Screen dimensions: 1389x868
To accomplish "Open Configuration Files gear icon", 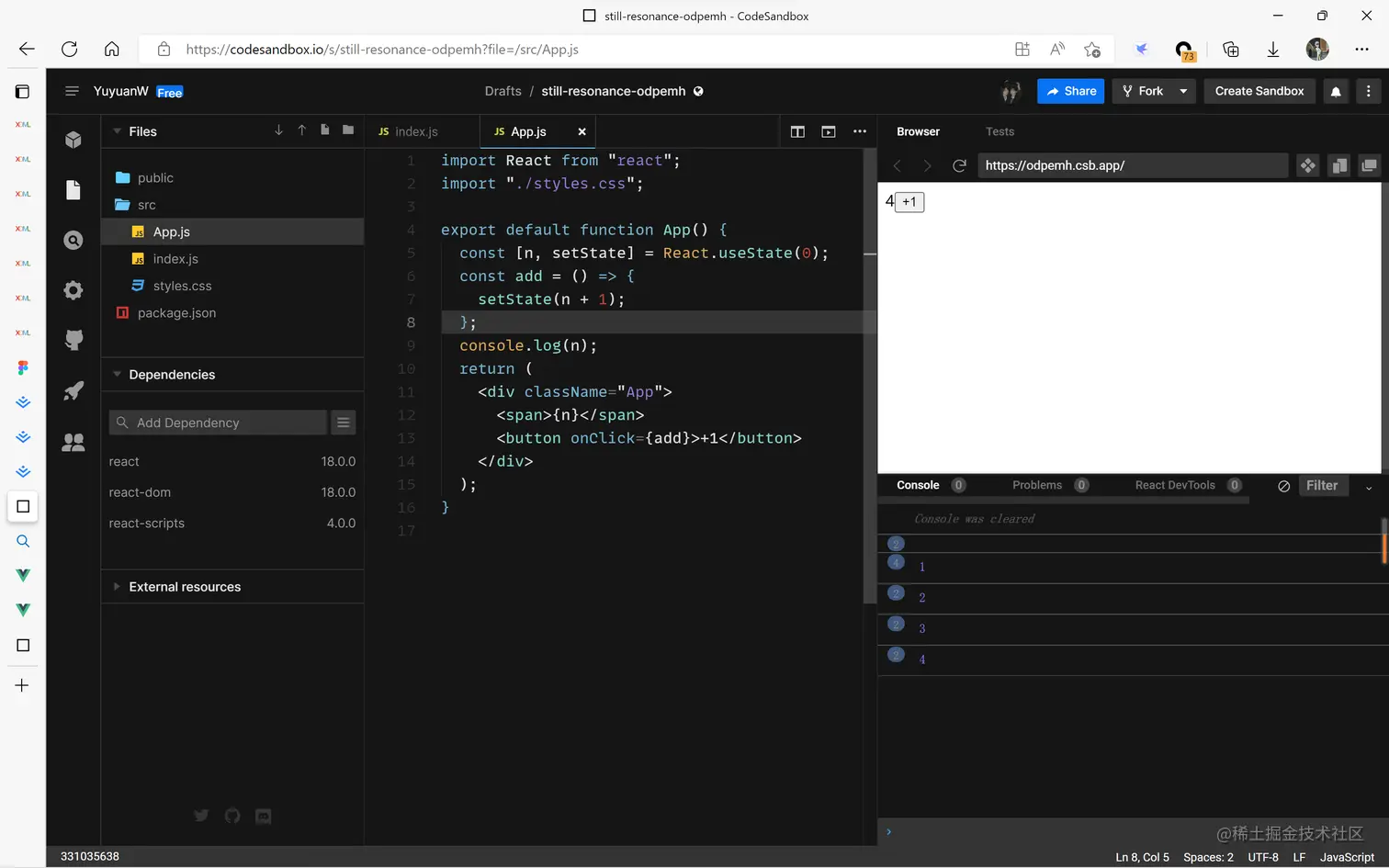I will point(73,290).
